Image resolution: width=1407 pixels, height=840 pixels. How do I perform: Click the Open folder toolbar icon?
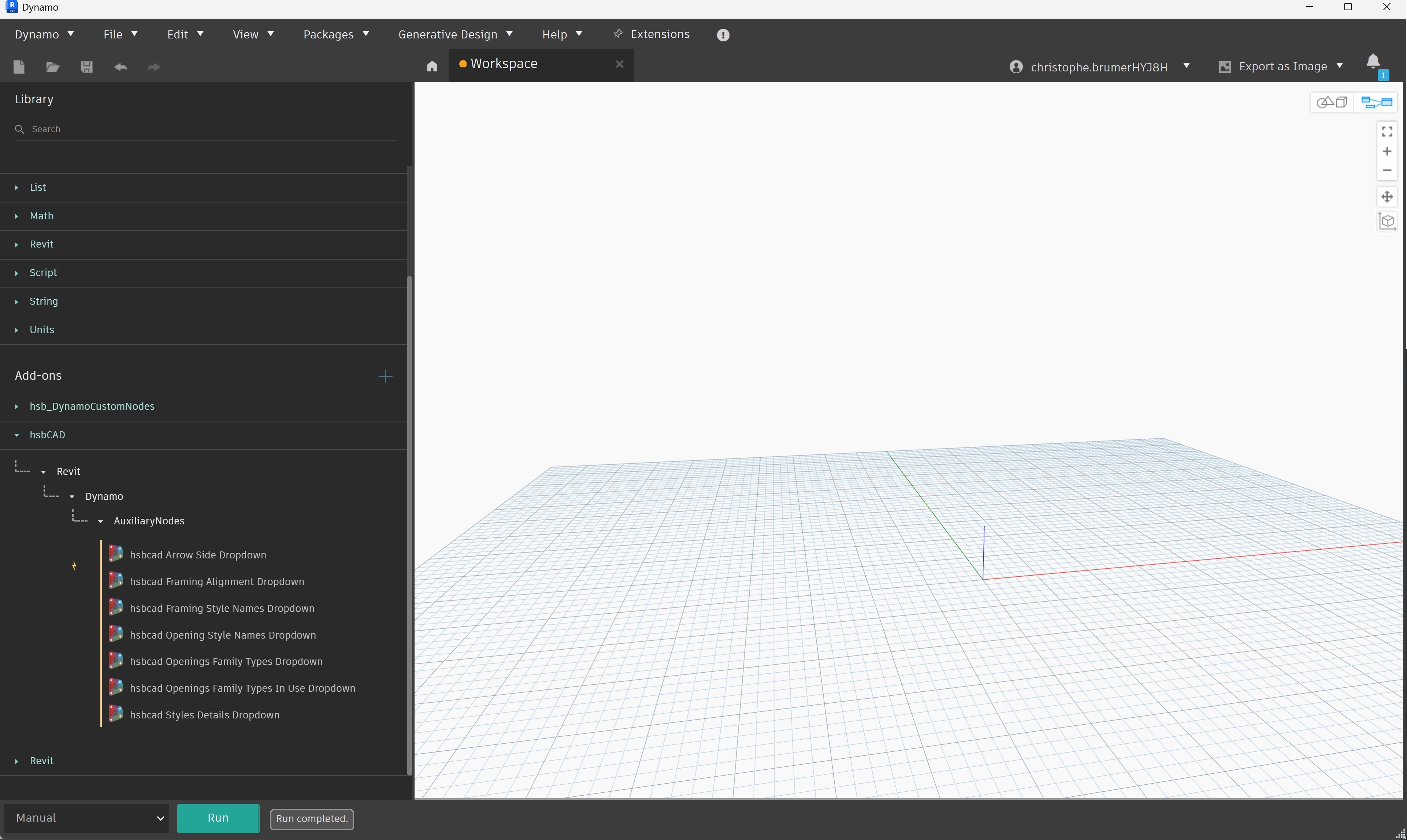click(x=53, y=67)
